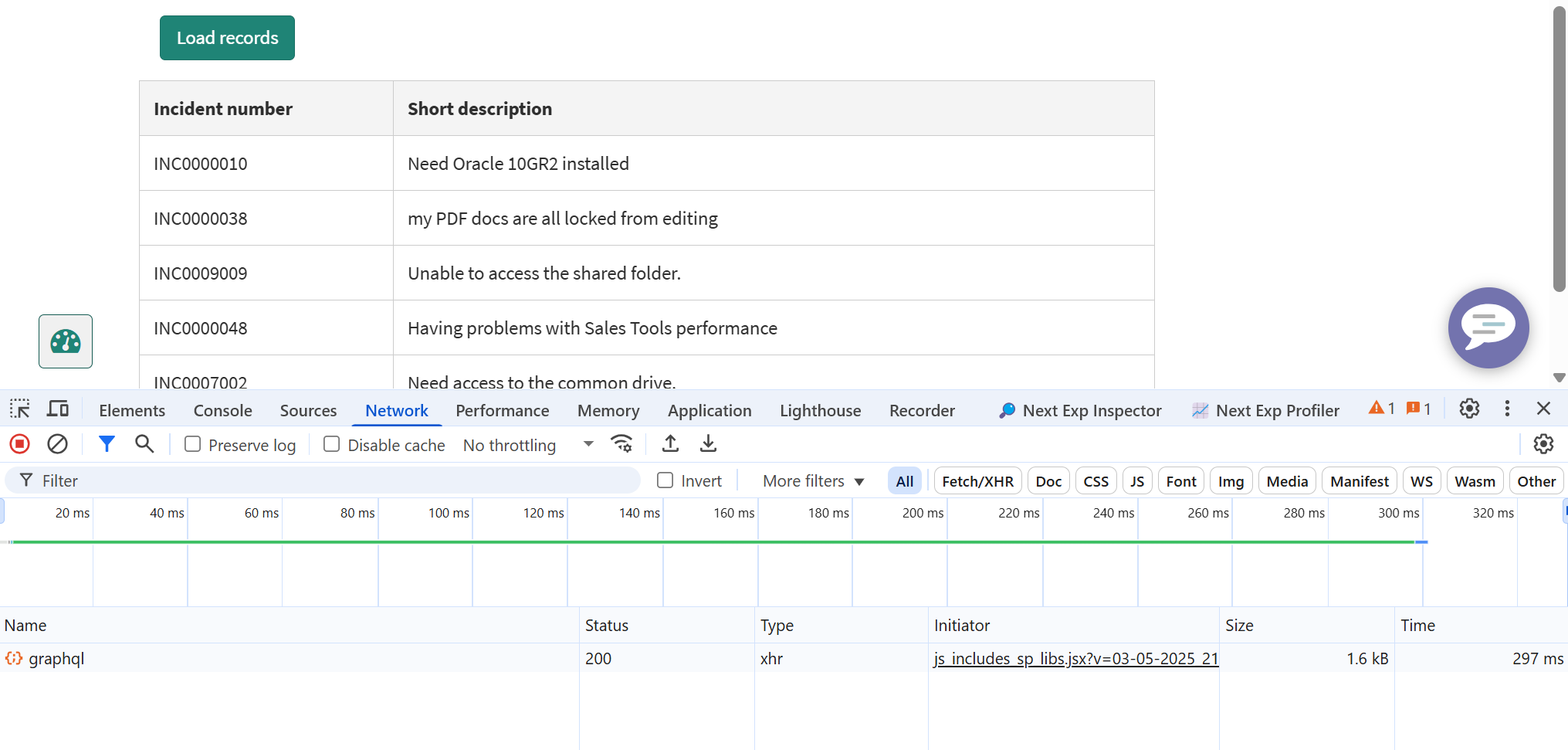The width and height of the screenshot is (1568, 750).
Task: Check the Disable cache option
Action: (332, 444)
